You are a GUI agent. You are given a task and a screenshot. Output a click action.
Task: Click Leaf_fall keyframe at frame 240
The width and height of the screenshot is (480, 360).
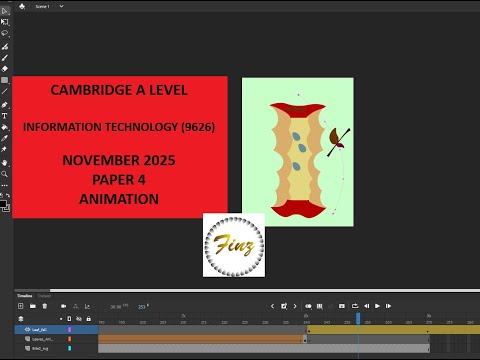click(x=309, y=330)
